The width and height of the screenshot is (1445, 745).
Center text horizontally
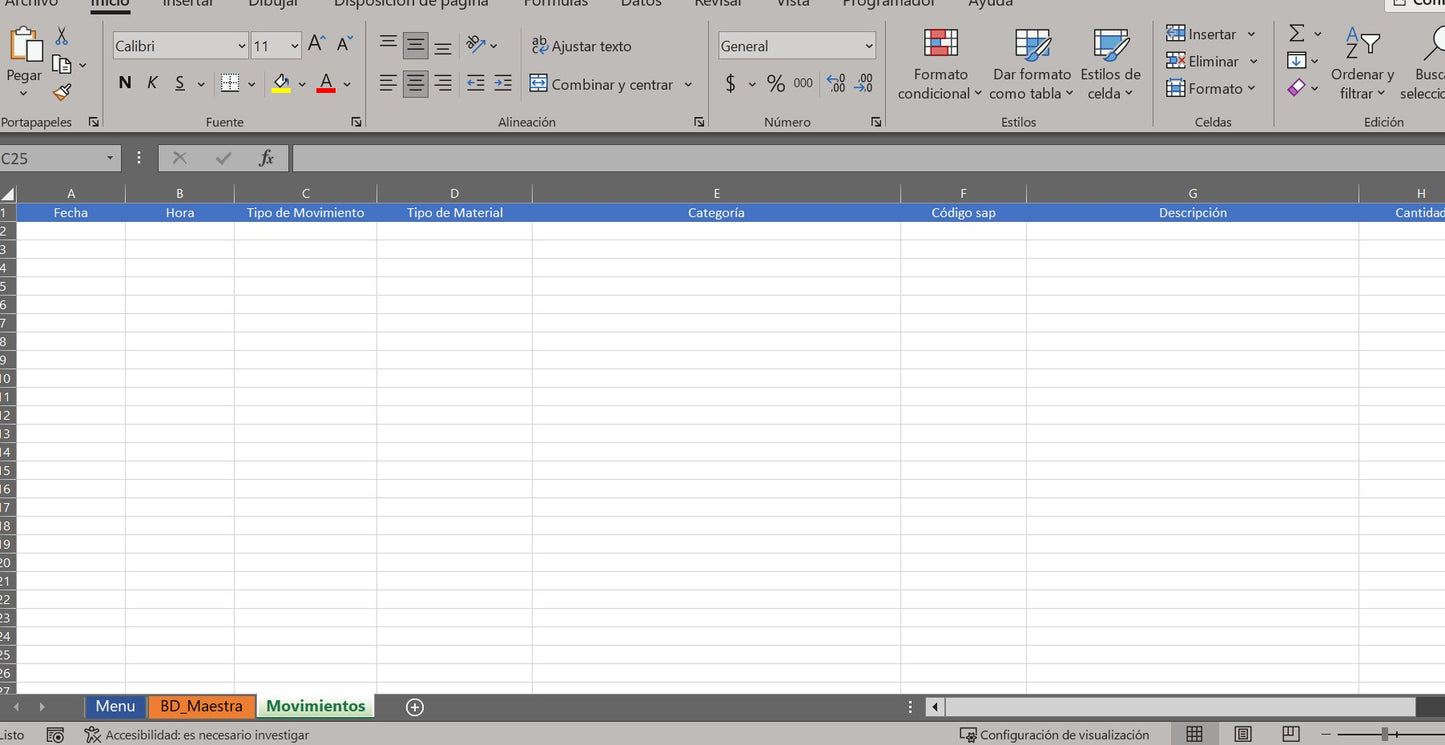416,84
